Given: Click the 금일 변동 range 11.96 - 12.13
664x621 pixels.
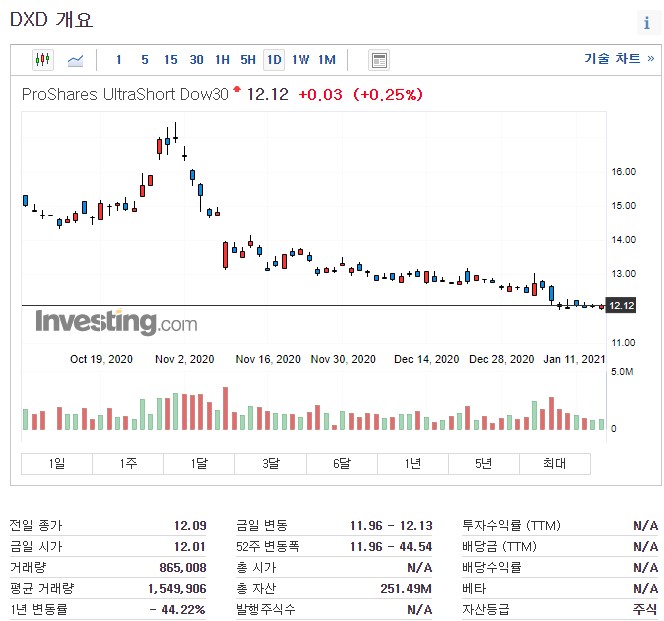Looking at the screenshot, I should [391, 526].
